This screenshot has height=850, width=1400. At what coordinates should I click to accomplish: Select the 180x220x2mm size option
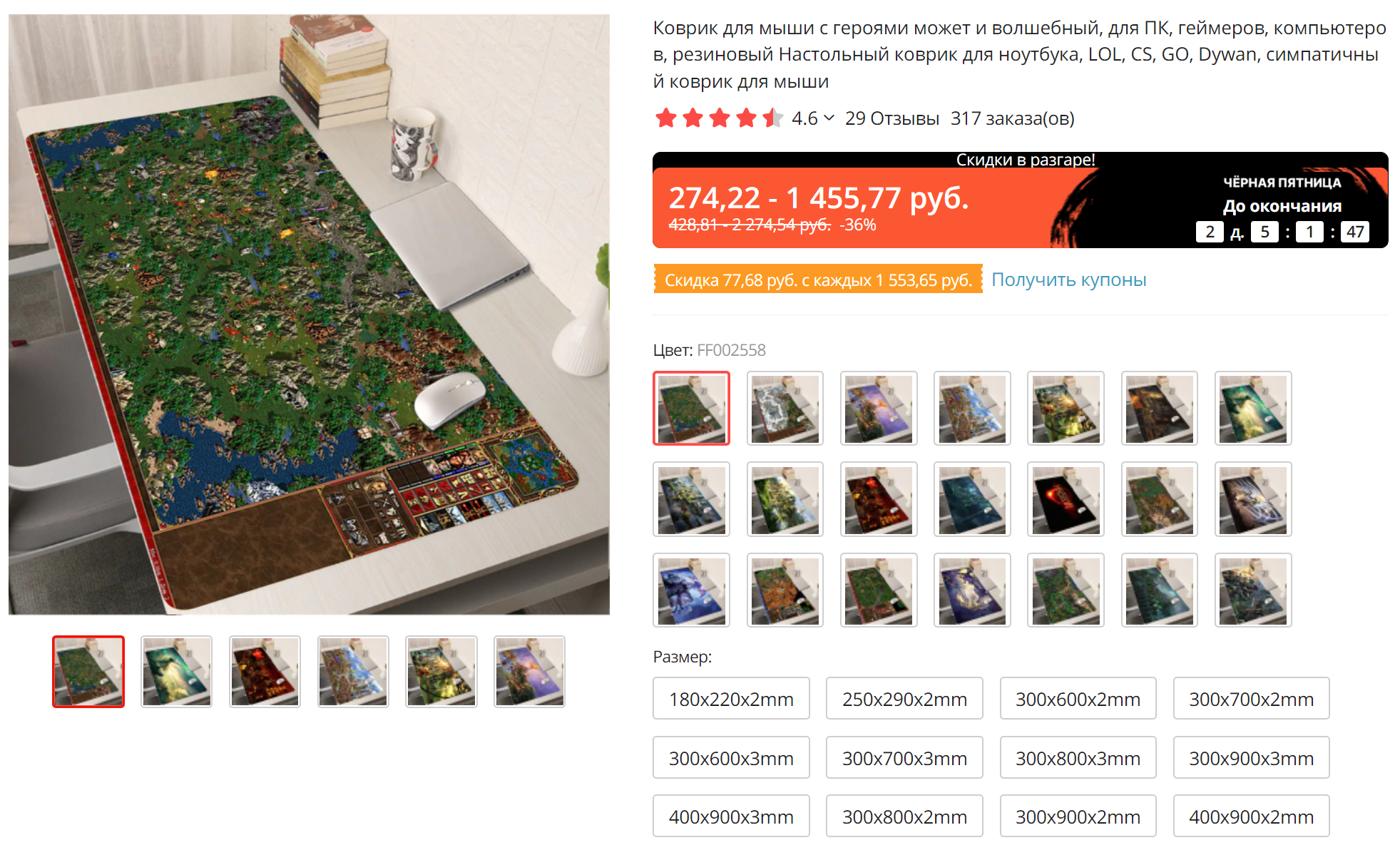(731, 699)
